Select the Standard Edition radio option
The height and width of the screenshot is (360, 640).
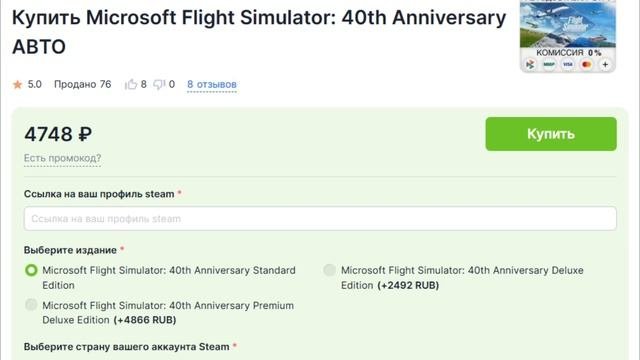coord(31,270)
